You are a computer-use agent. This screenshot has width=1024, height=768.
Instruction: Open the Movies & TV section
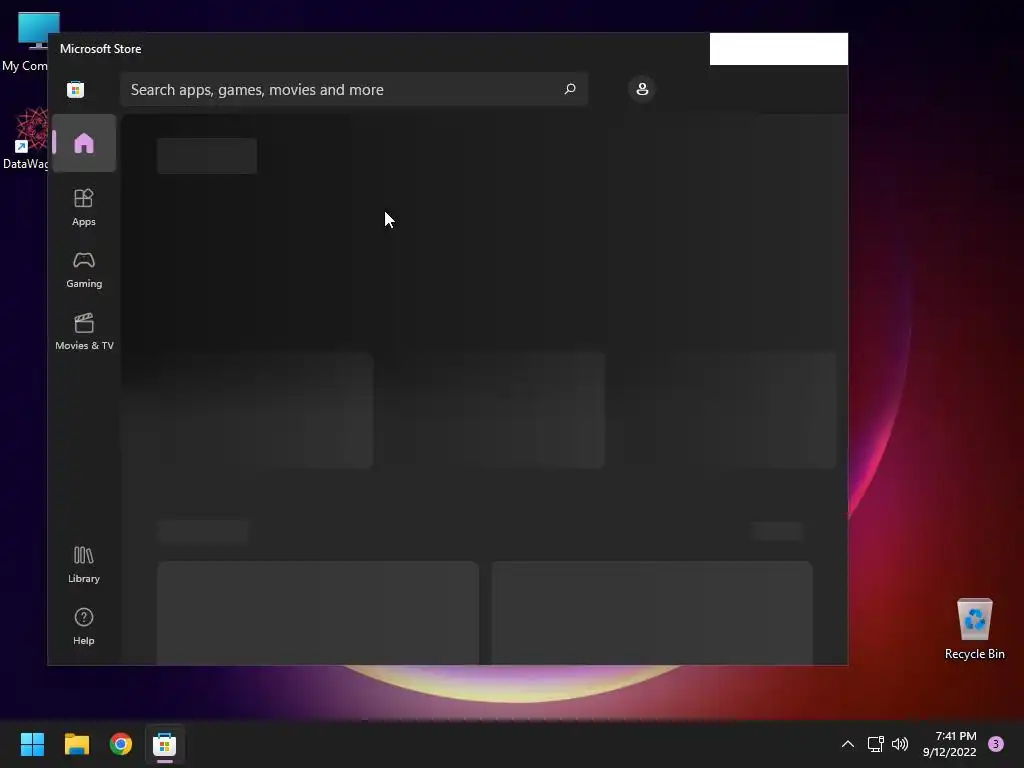pos(84,332)
